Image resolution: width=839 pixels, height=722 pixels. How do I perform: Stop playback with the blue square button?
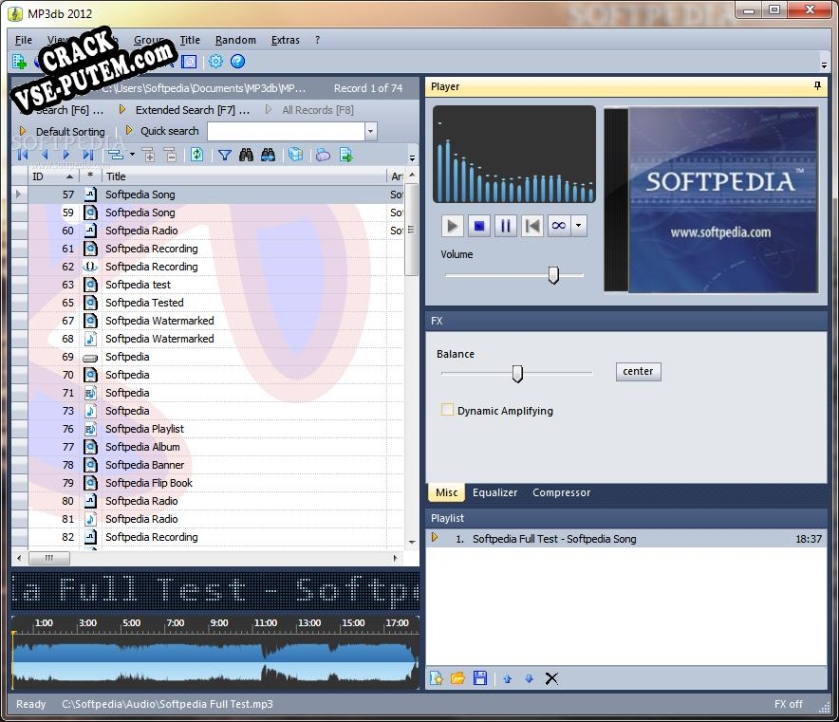(x=479, y=226)
